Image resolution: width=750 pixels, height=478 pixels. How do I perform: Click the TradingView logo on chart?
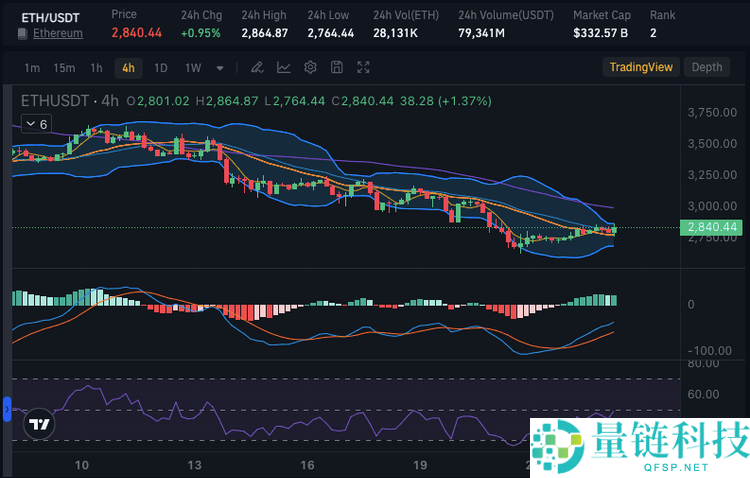click(39, 424)
